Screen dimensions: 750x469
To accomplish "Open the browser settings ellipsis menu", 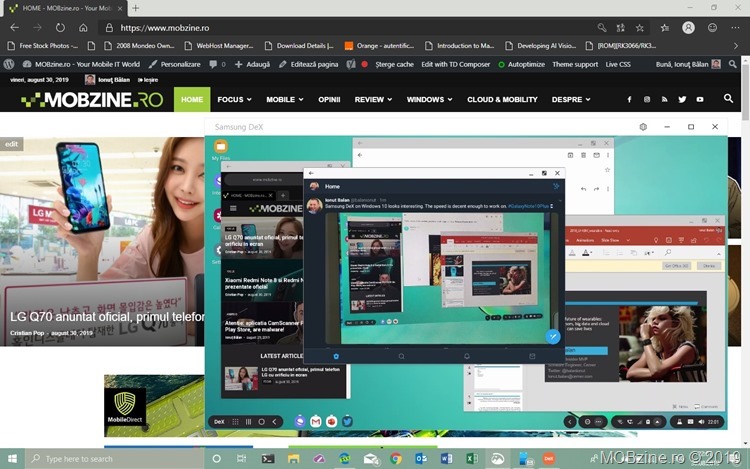I will coord(735,28).
